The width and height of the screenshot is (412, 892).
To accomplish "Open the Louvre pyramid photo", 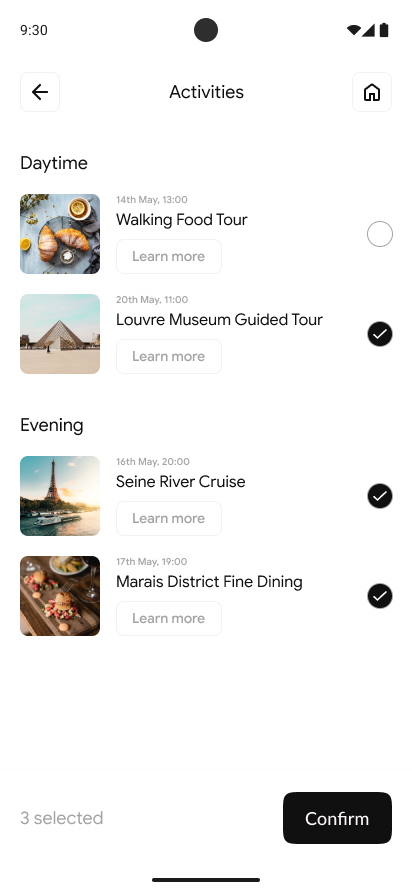I will coord(60,334).
